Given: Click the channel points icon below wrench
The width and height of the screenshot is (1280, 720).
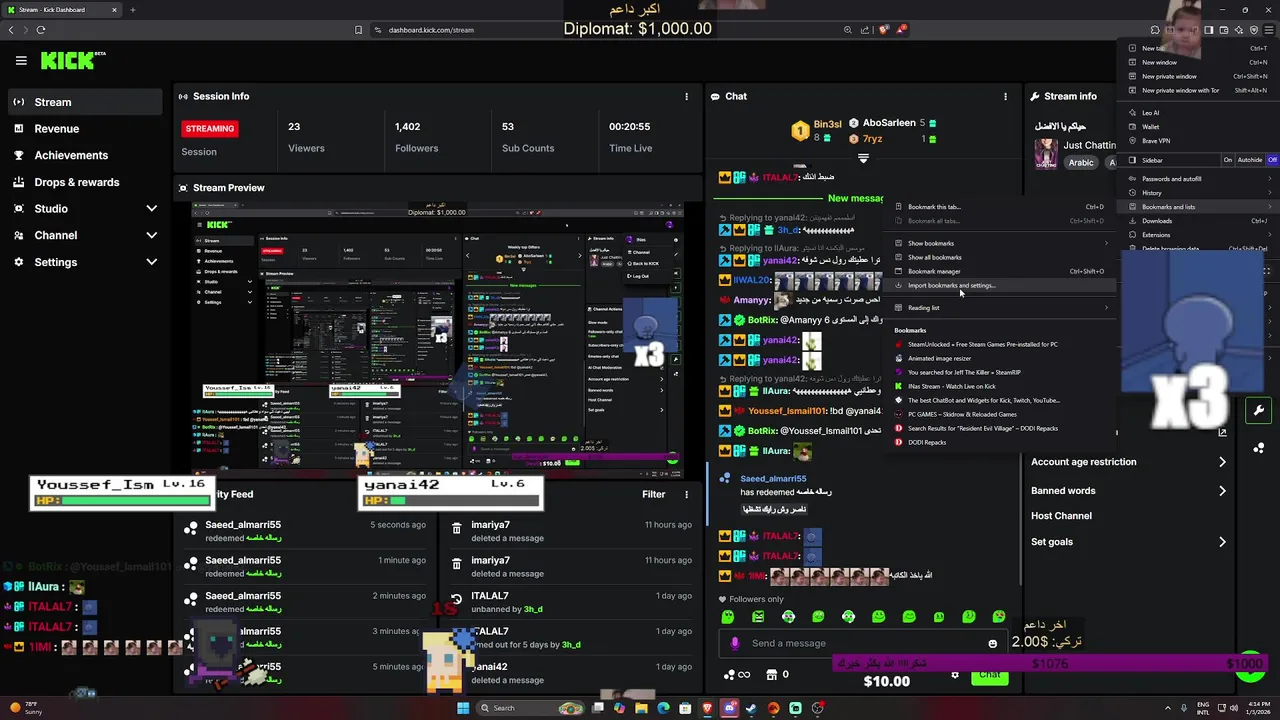Looking at the screenshot, I should click(x=1258, y=447).
